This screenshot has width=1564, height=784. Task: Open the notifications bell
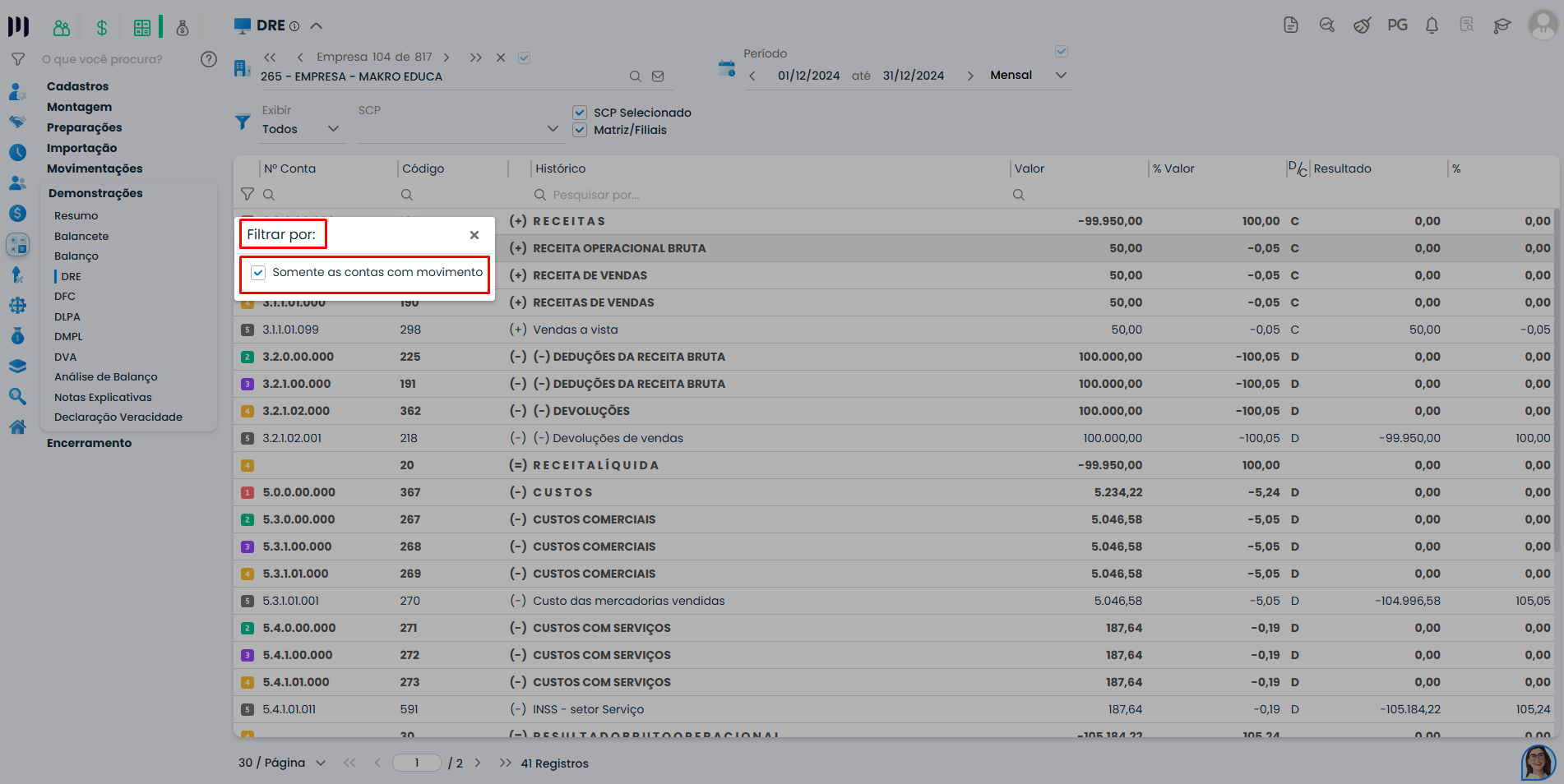pos(1432,25)
